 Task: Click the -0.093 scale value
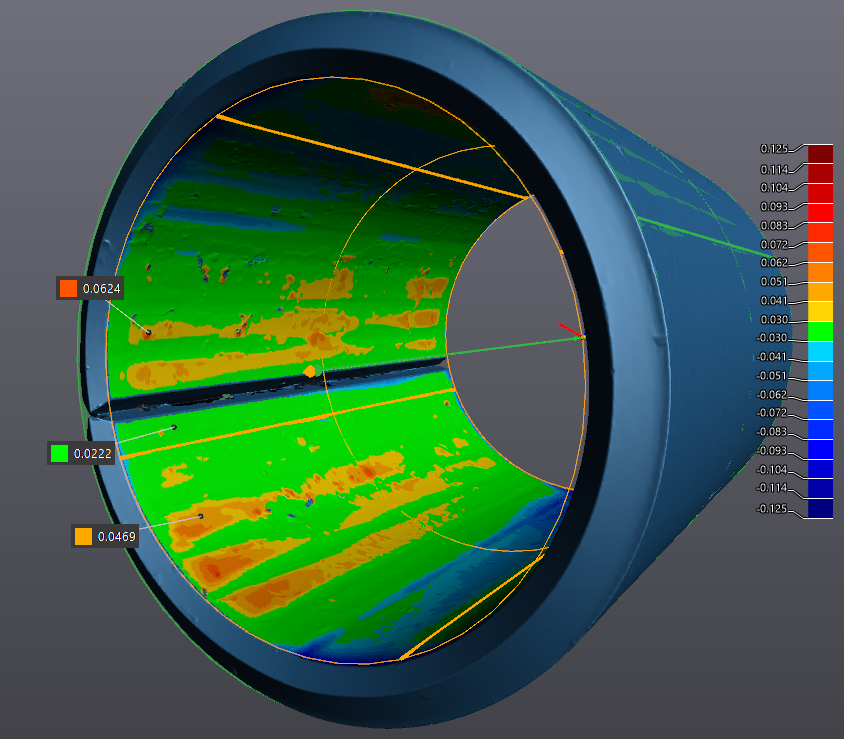click(772, 451)
